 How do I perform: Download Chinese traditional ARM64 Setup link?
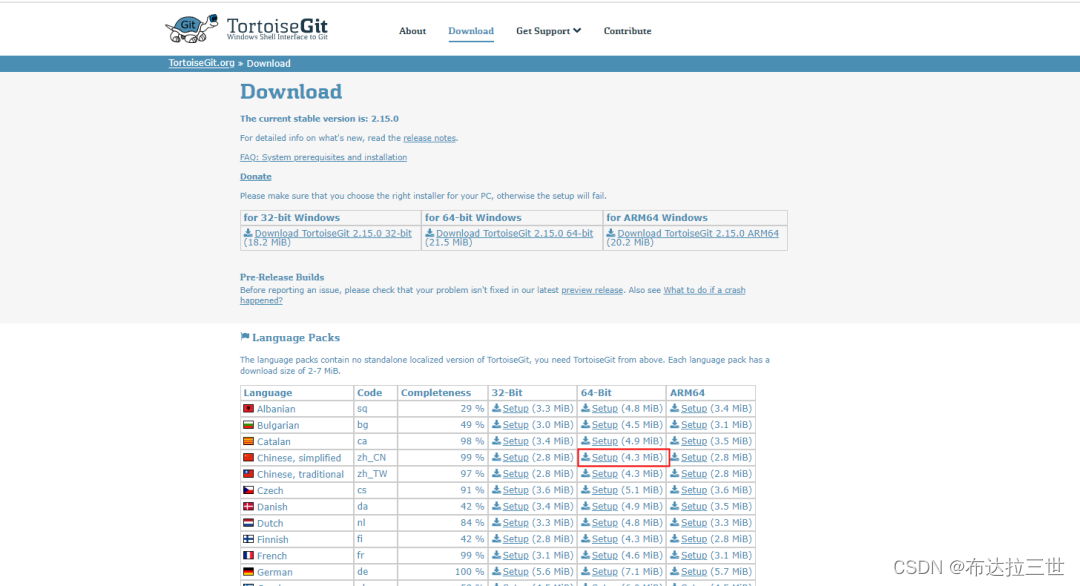tap(694, 474)
